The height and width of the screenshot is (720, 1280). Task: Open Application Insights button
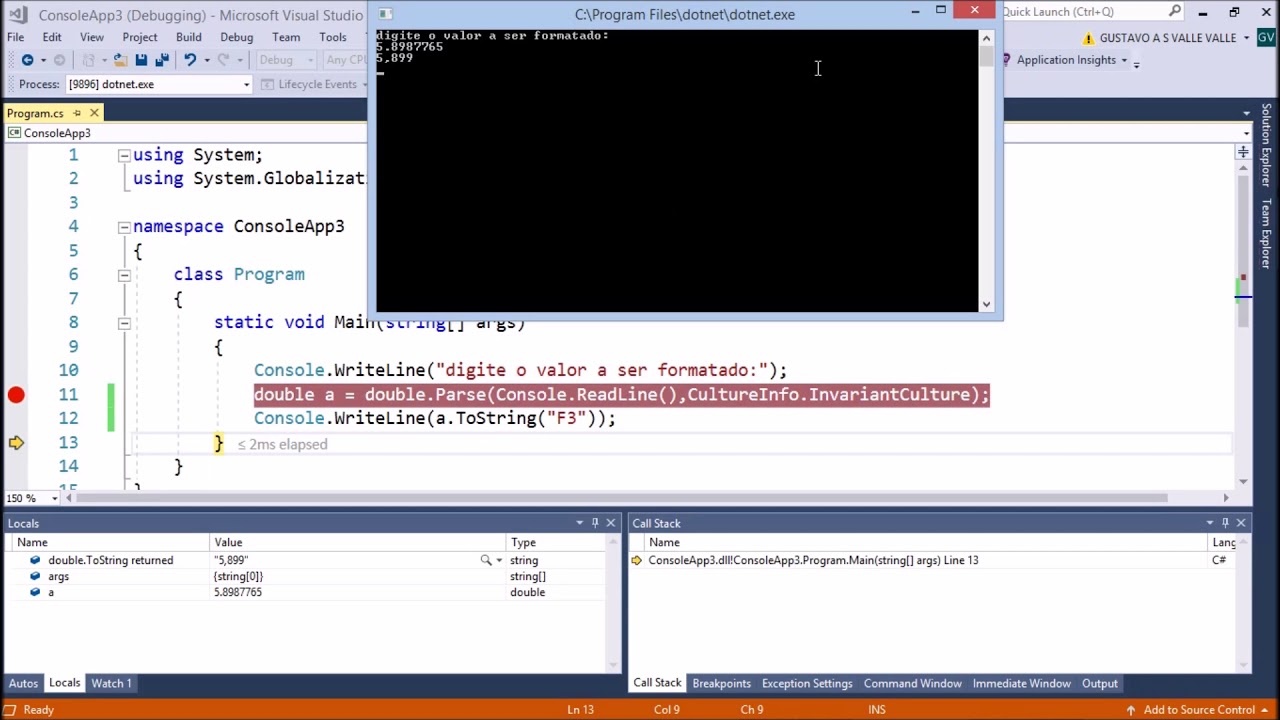pyautogui.click(x=1066, y=60)
